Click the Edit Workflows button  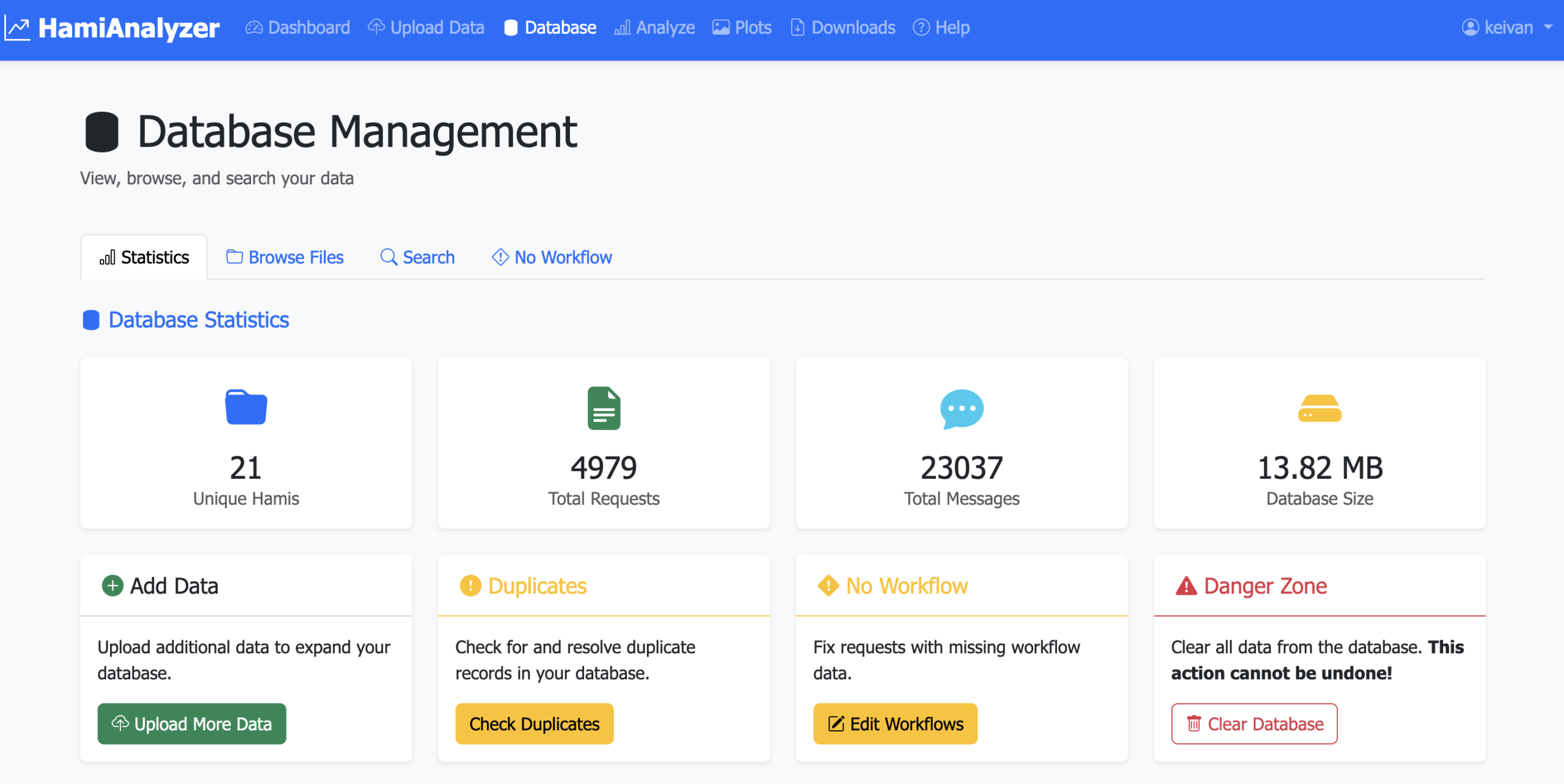pos(895,724)
